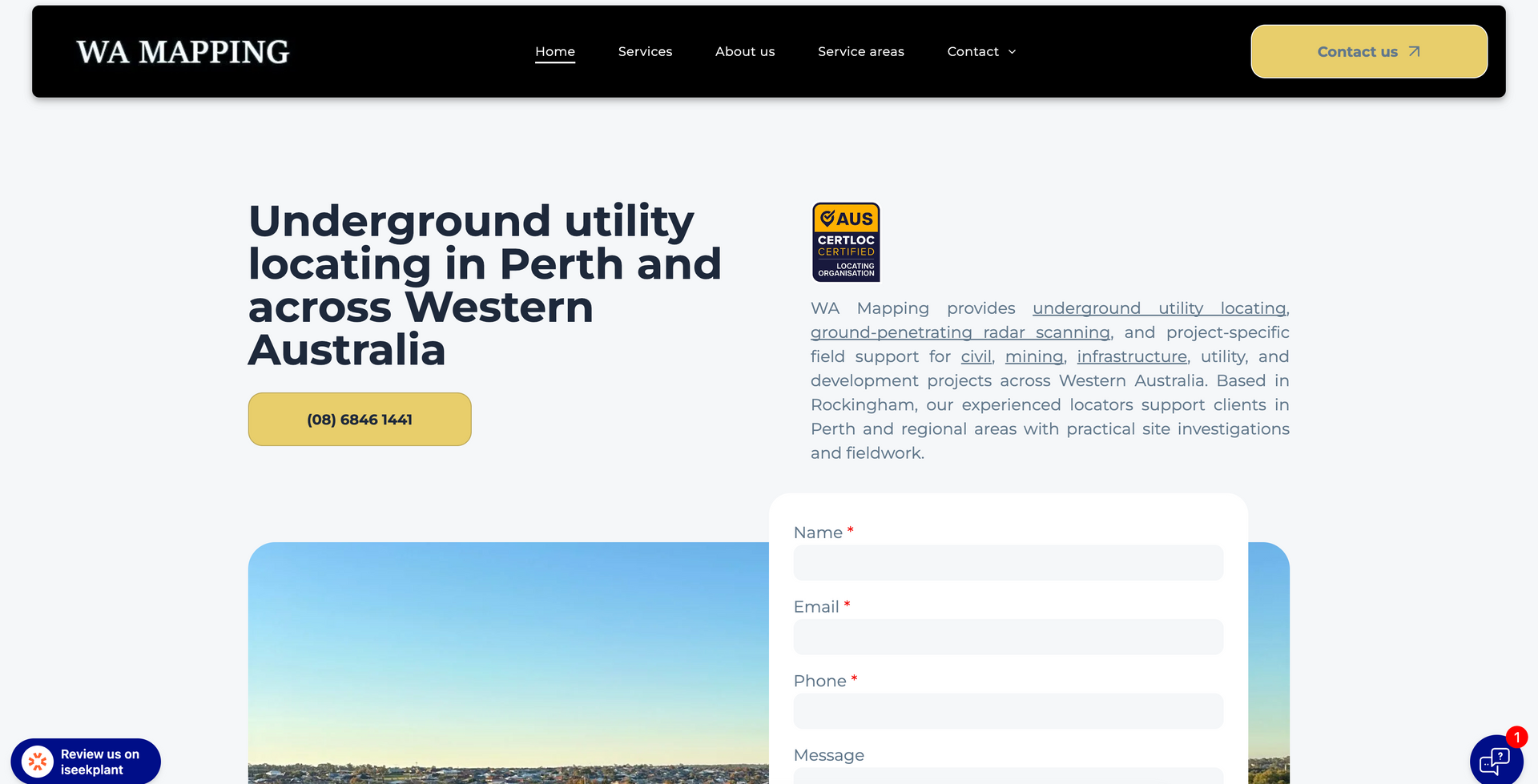
Task: Follow the underground utility locating link
Action: (x=1159, y=308)
